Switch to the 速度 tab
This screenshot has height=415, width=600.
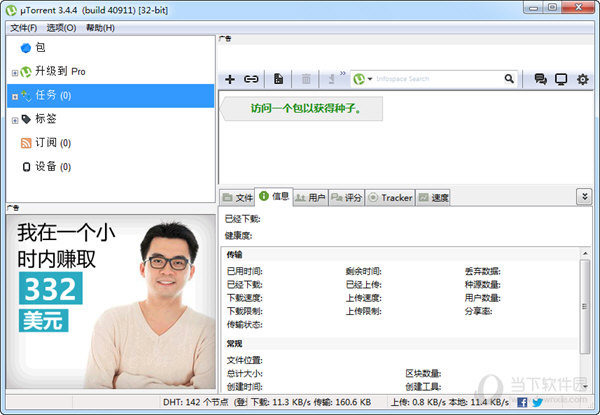[433, 197]
